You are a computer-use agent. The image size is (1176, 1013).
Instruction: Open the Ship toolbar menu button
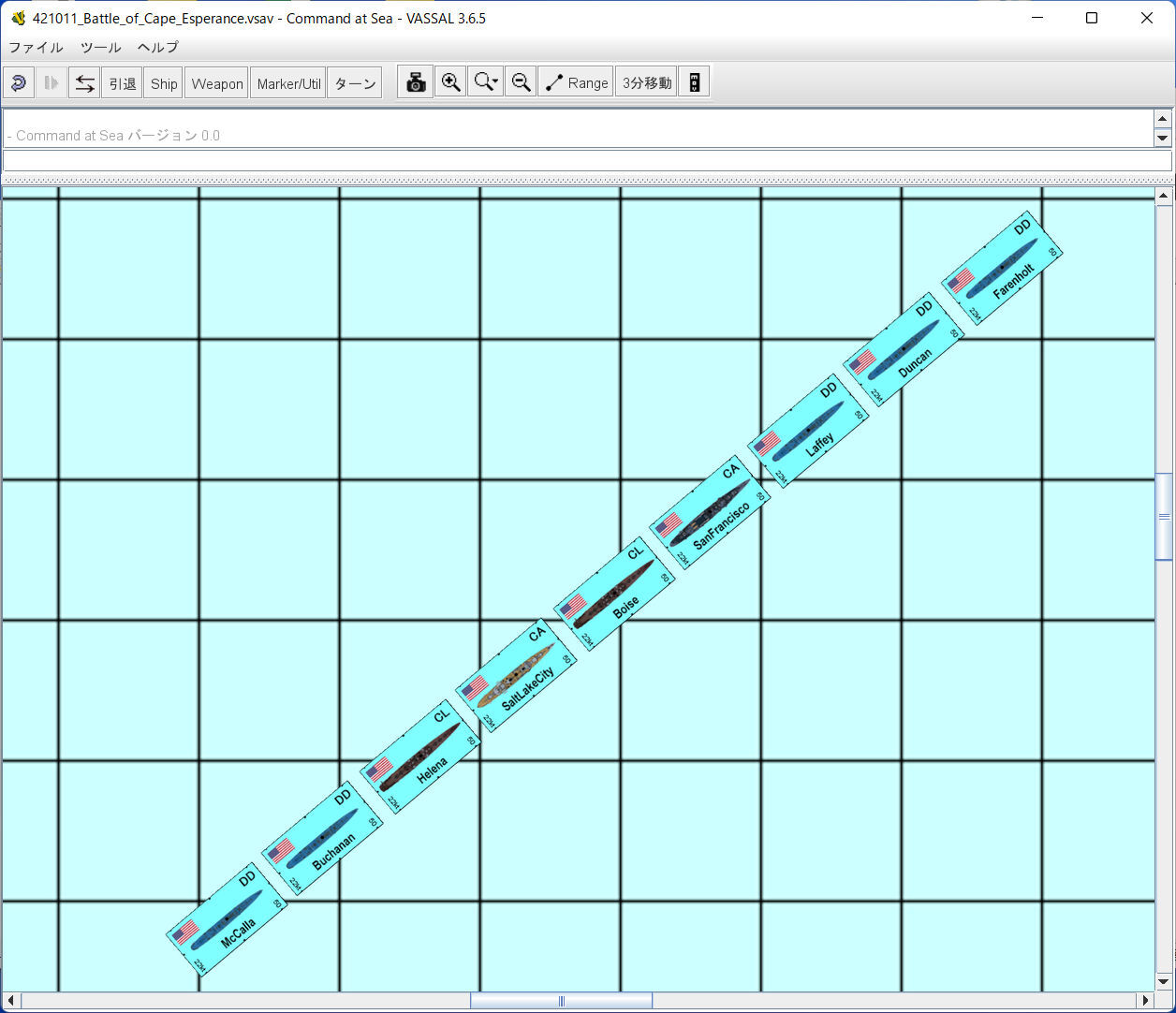pyautogui.click(x=164, y=83)
